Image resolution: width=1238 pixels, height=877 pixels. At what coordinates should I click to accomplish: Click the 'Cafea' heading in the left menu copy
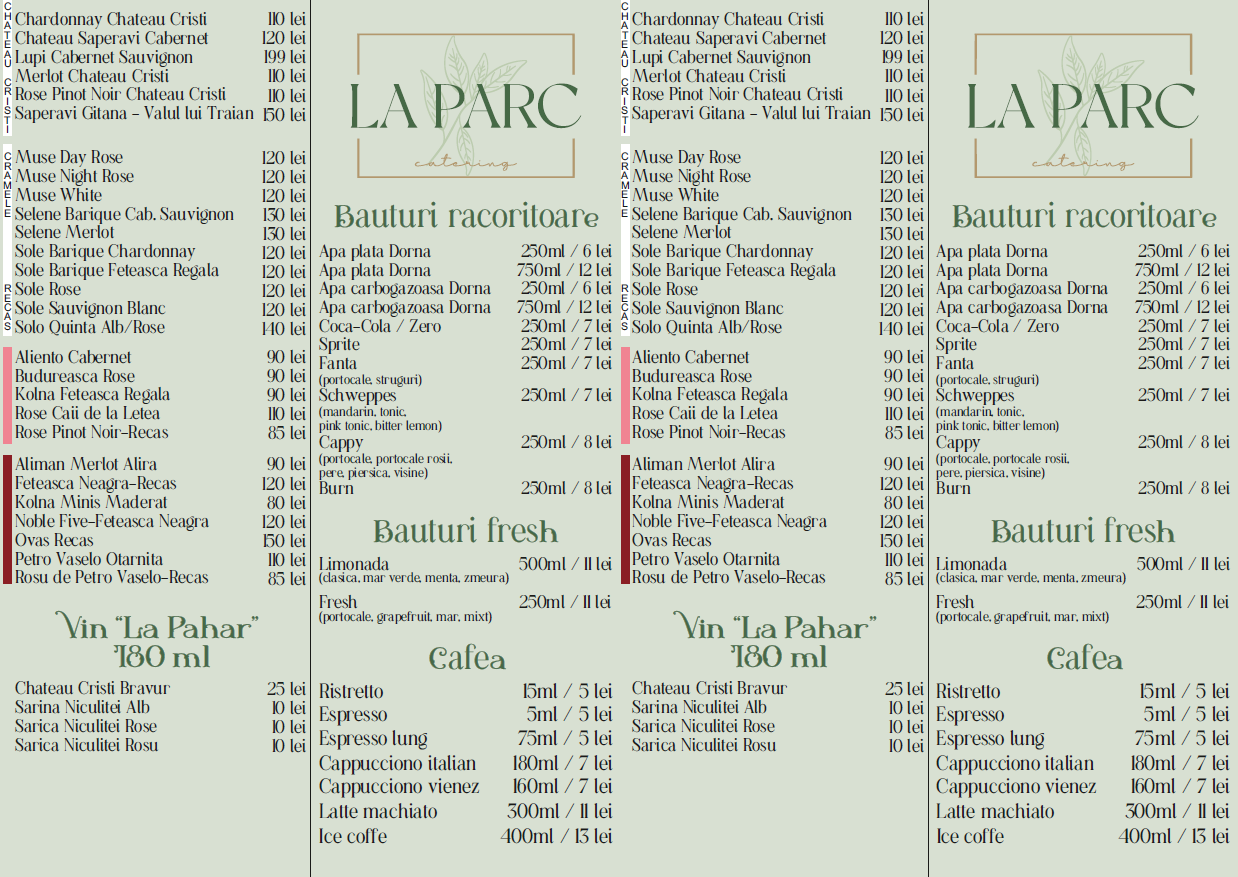467,658
